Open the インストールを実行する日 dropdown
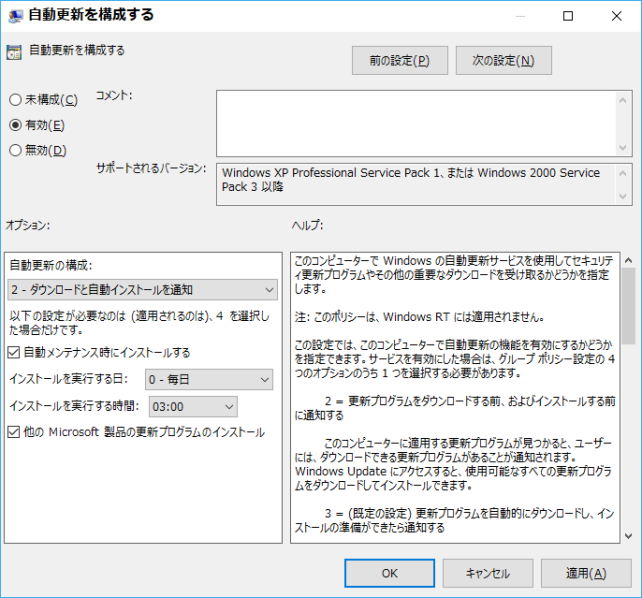The height and width of the screenshot is (598, 642). [209, 379]
